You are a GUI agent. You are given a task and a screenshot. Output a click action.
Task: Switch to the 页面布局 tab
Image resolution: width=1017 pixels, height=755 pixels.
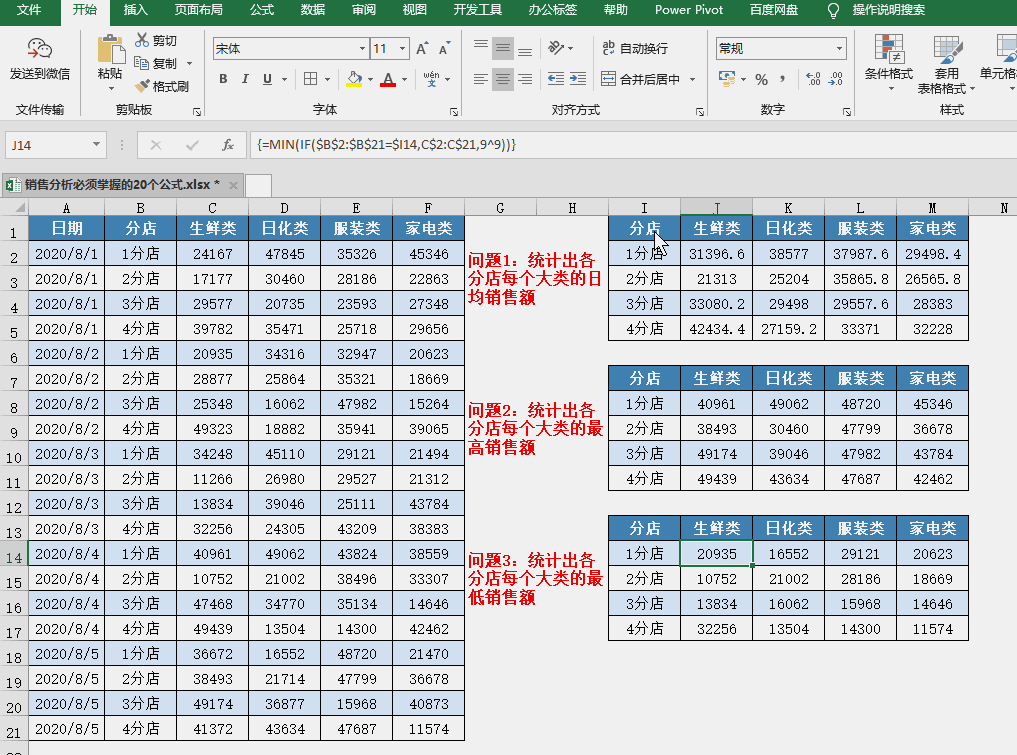point(198,10)
